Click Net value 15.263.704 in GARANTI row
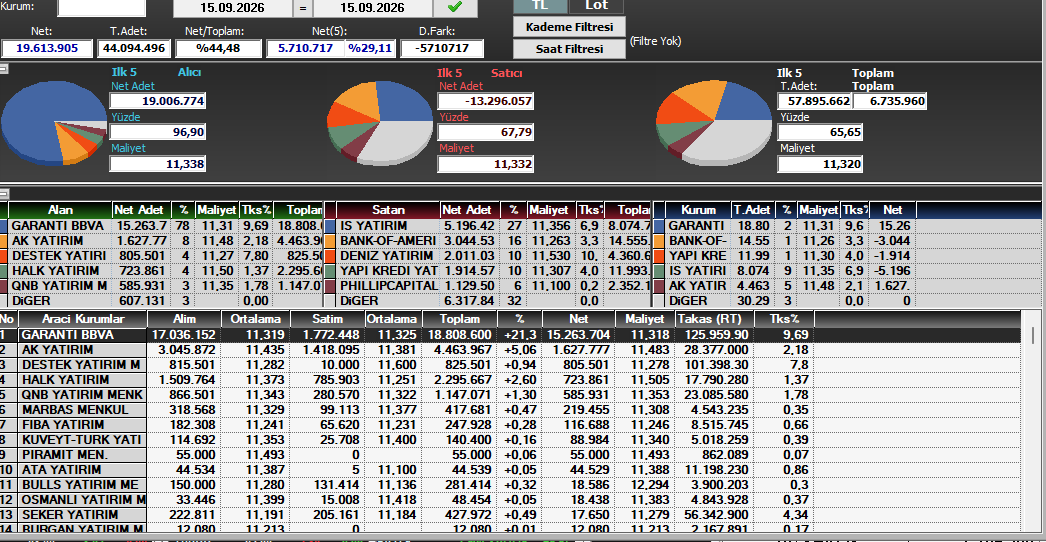Viewport: 1046px width, 542px height. click(x=578, y=335)
